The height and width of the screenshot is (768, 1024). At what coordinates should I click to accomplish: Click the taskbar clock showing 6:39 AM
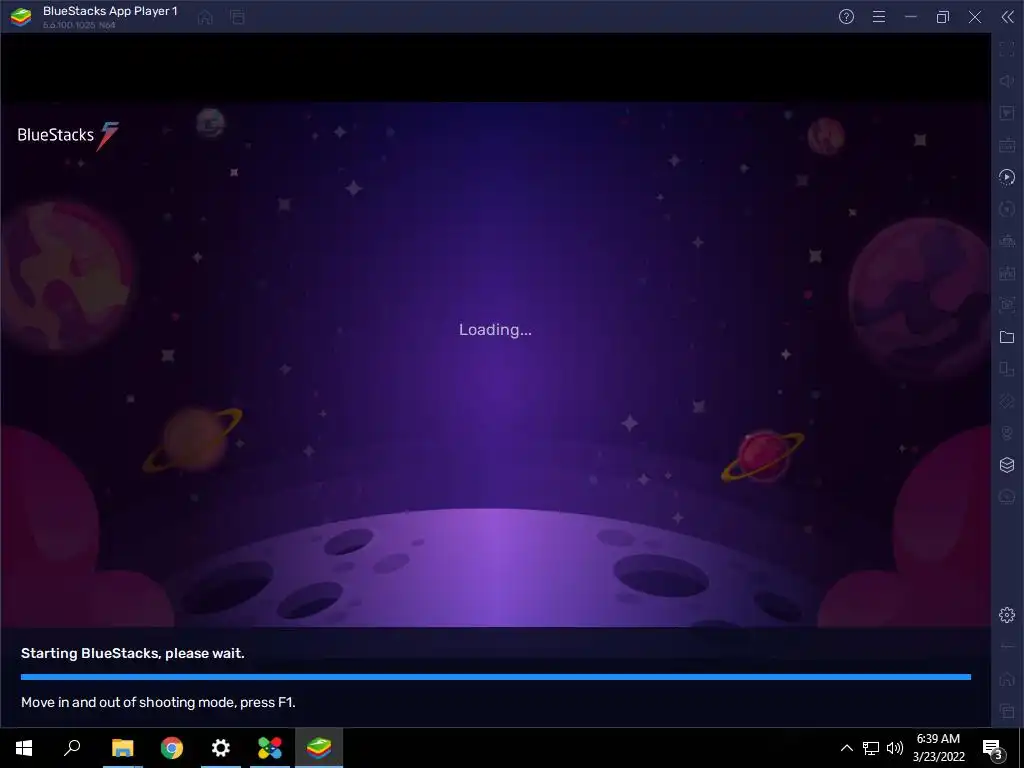938,748
